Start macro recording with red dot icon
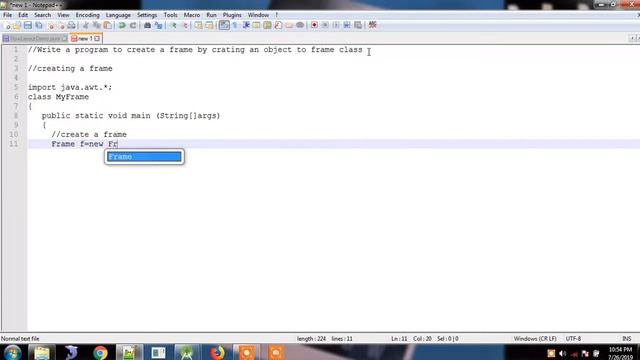Image resolution: width=640 pixels, height=360 pixels. click(314, 25)
